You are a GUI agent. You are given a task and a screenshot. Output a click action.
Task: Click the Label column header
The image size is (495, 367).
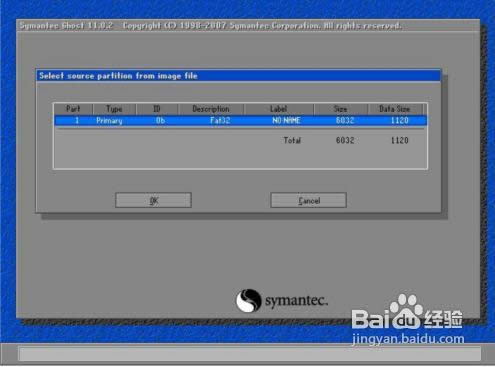coord(279,109)
